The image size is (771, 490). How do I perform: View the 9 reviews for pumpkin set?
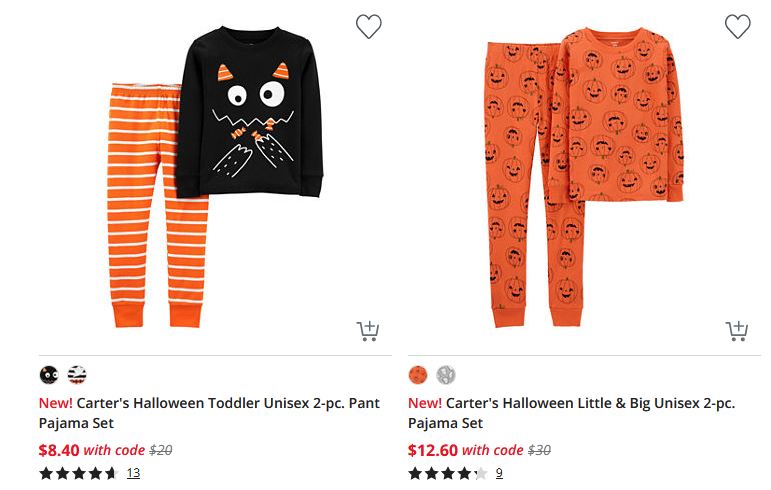point(499,473)
